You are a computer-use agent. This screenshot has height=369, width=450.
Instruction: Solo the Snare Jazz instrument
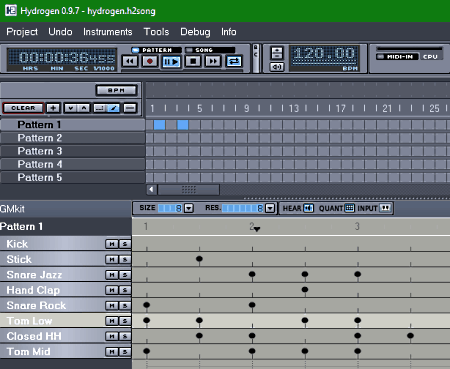click(x=125, y=275)
